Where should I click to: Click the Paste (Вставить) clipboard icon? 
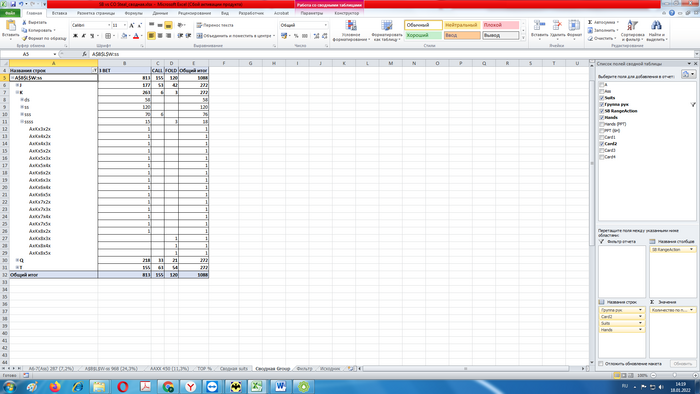click(10, 26)
